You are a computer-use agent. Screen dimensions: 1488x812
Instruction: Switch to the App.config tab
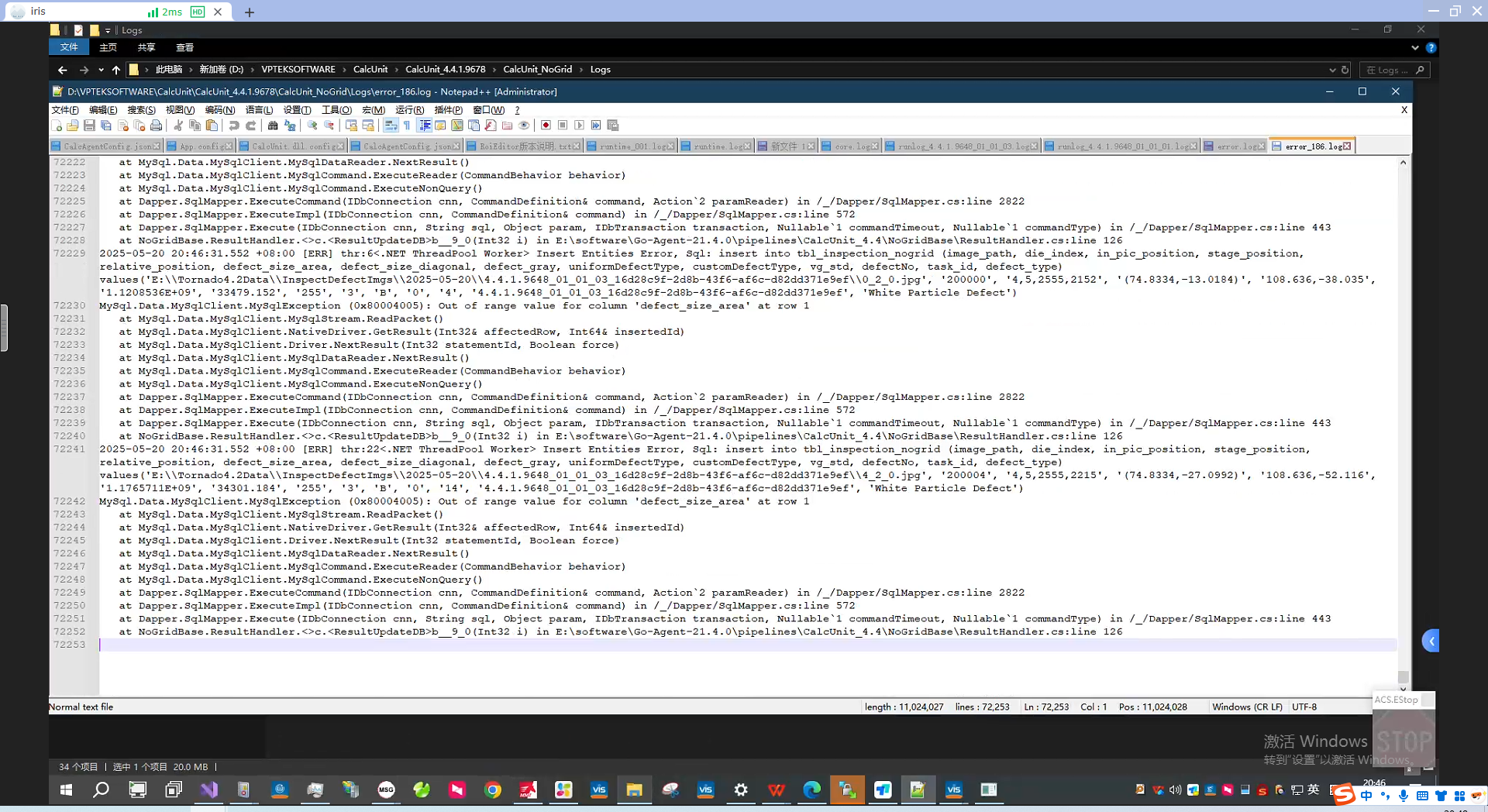pos(199,146)
